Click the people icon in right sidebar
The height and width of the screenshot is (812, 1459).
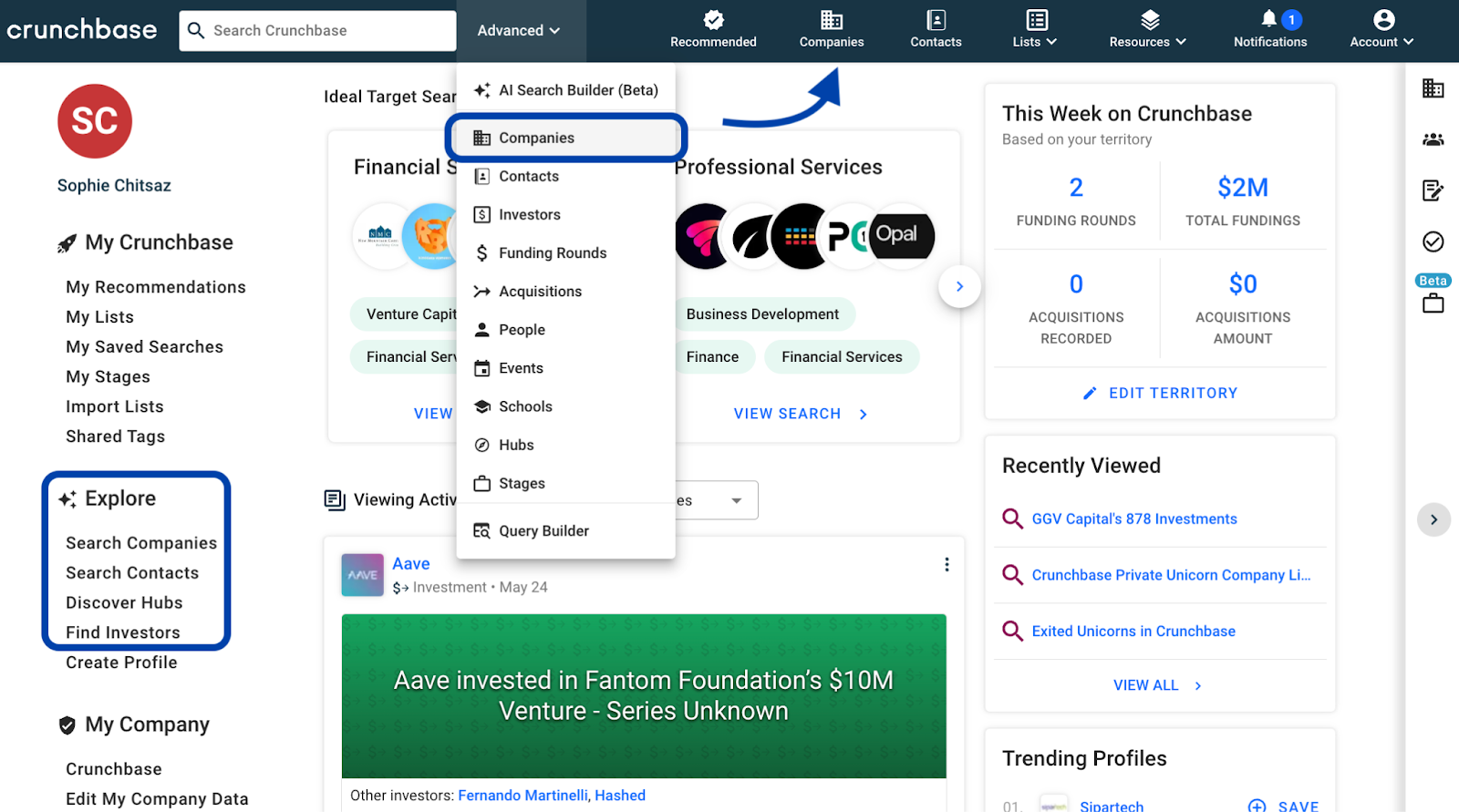click(1433, 139)
